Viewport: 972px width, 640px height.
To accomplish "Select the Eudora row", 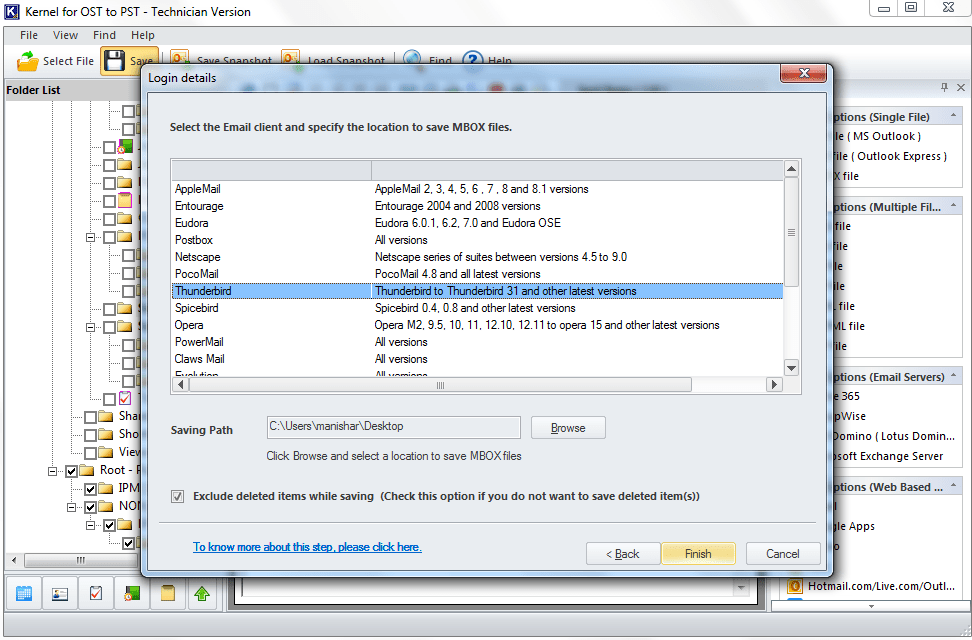I will (477, 223).
